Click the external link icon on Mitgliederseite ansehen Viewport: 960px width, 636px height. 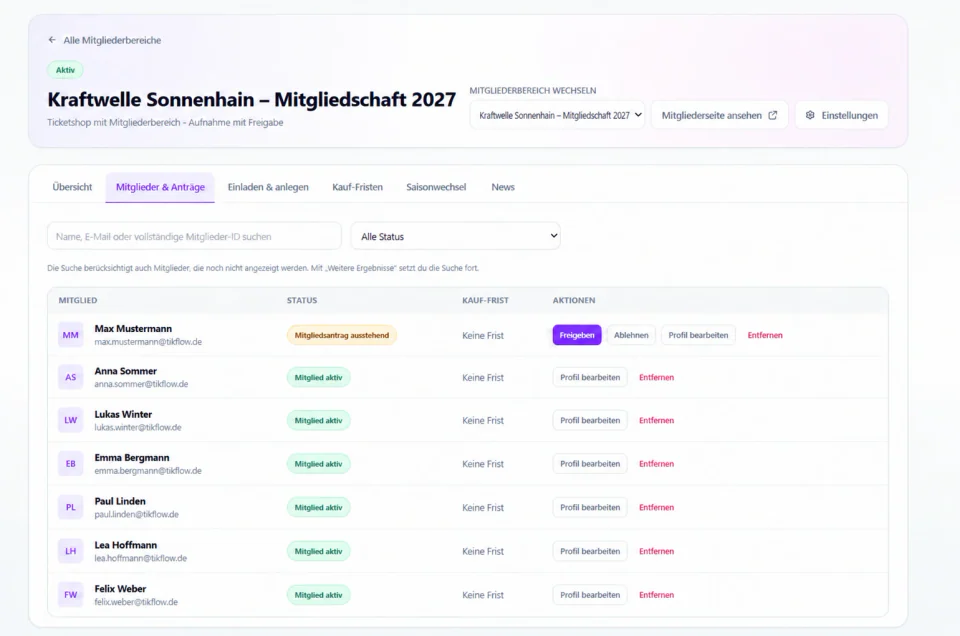(773, 115)
